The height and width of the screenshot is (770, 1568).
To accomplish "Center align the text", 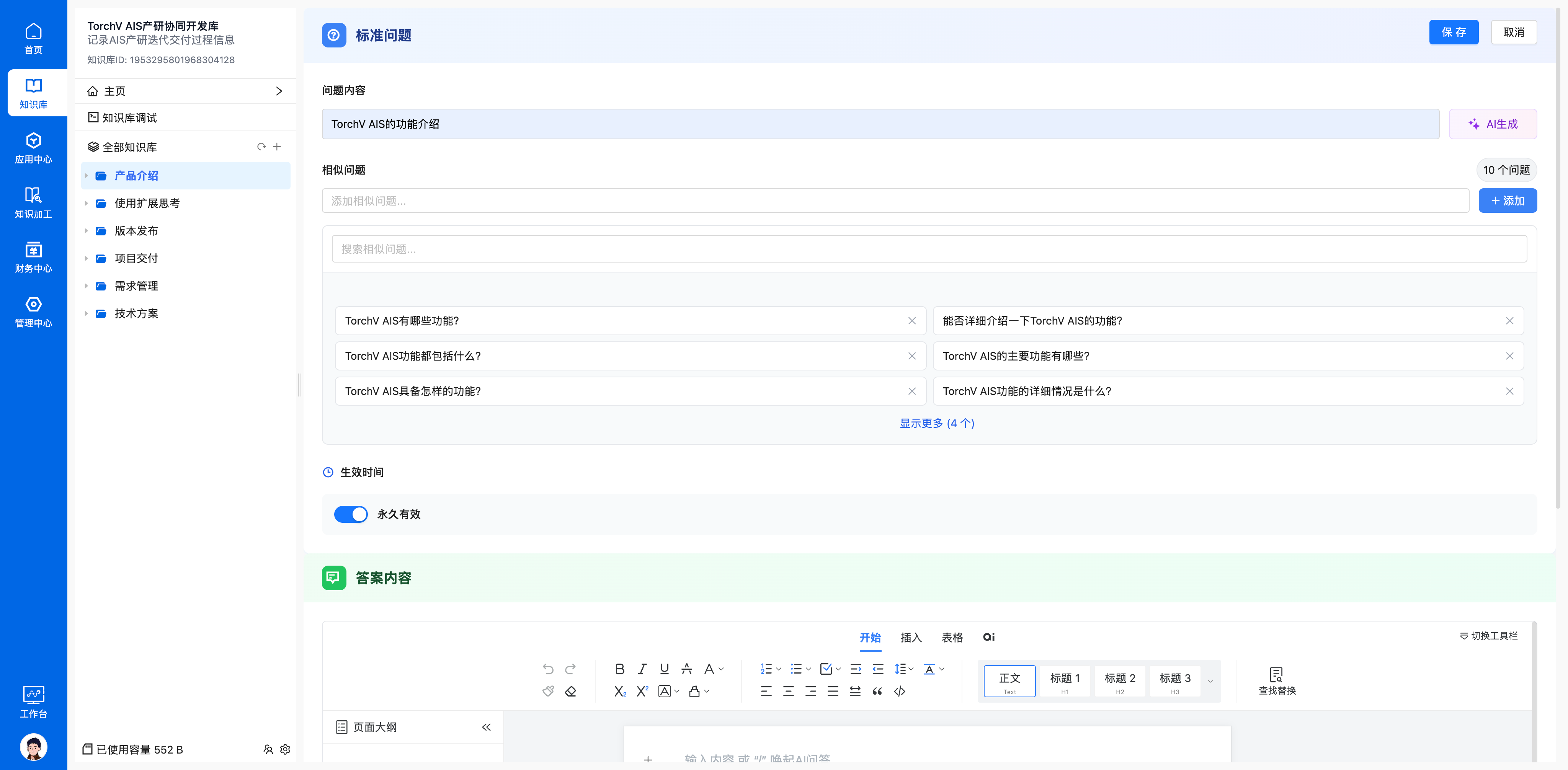I will (x=788, y=691).
